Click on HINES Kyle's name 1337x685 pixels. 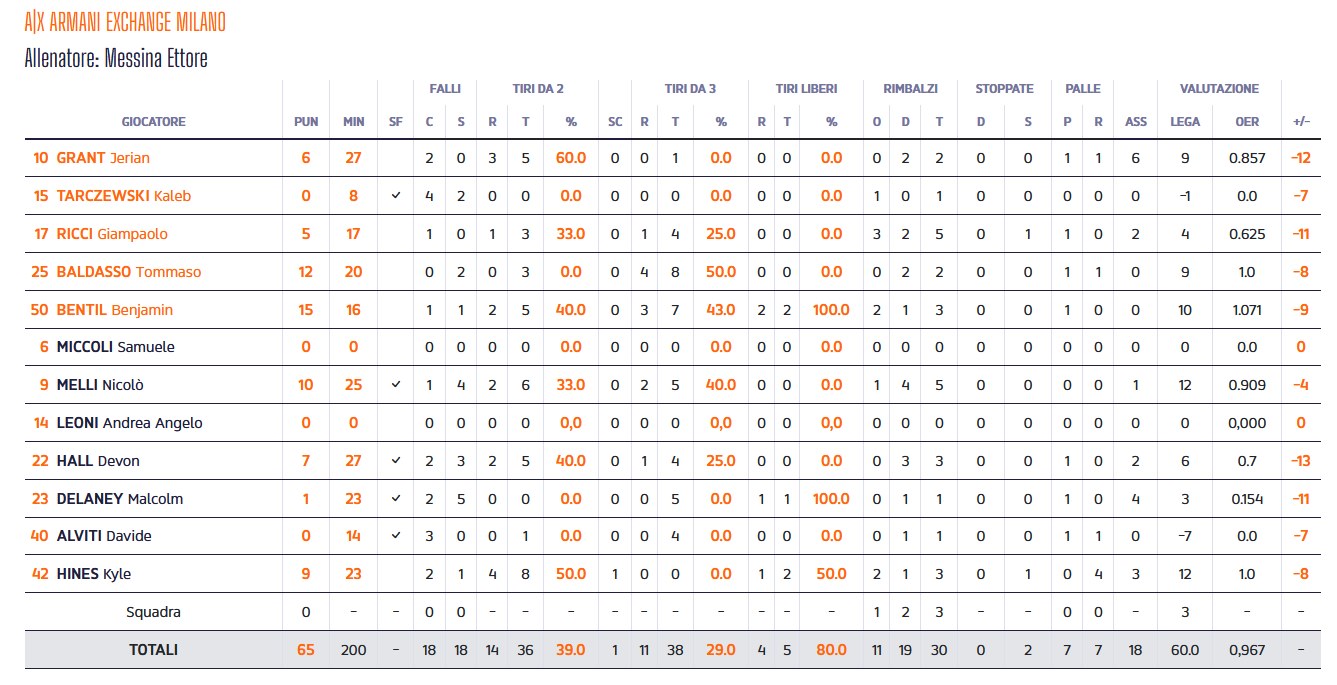tap(93, 574)
